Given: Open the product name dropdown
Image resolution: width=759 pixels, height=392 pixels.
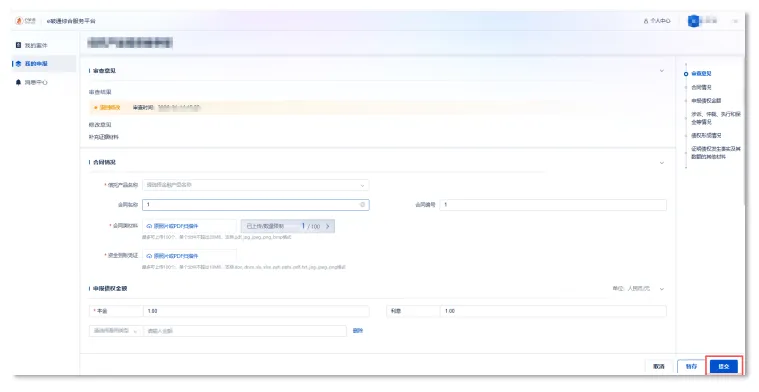Looking at the screenshot, I should (256, 185).
